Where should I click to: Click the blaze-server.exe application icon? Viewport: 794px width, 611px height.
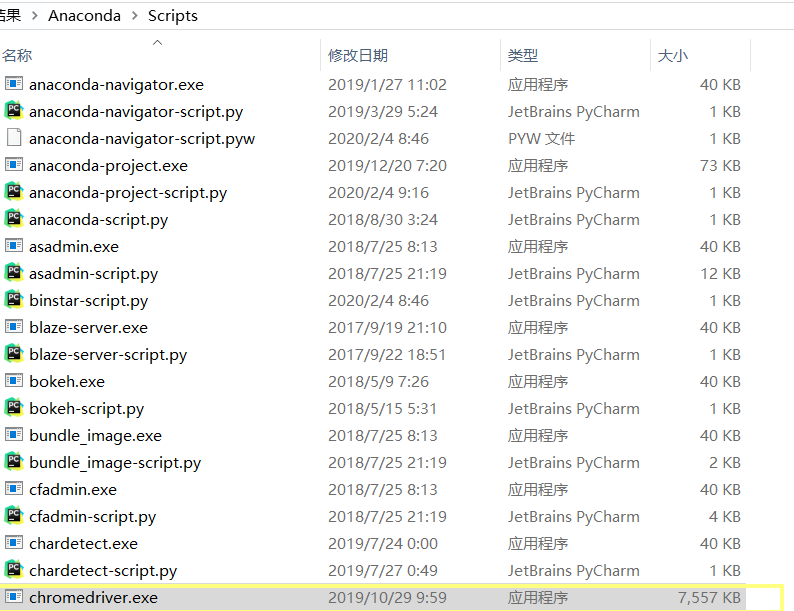14,327
